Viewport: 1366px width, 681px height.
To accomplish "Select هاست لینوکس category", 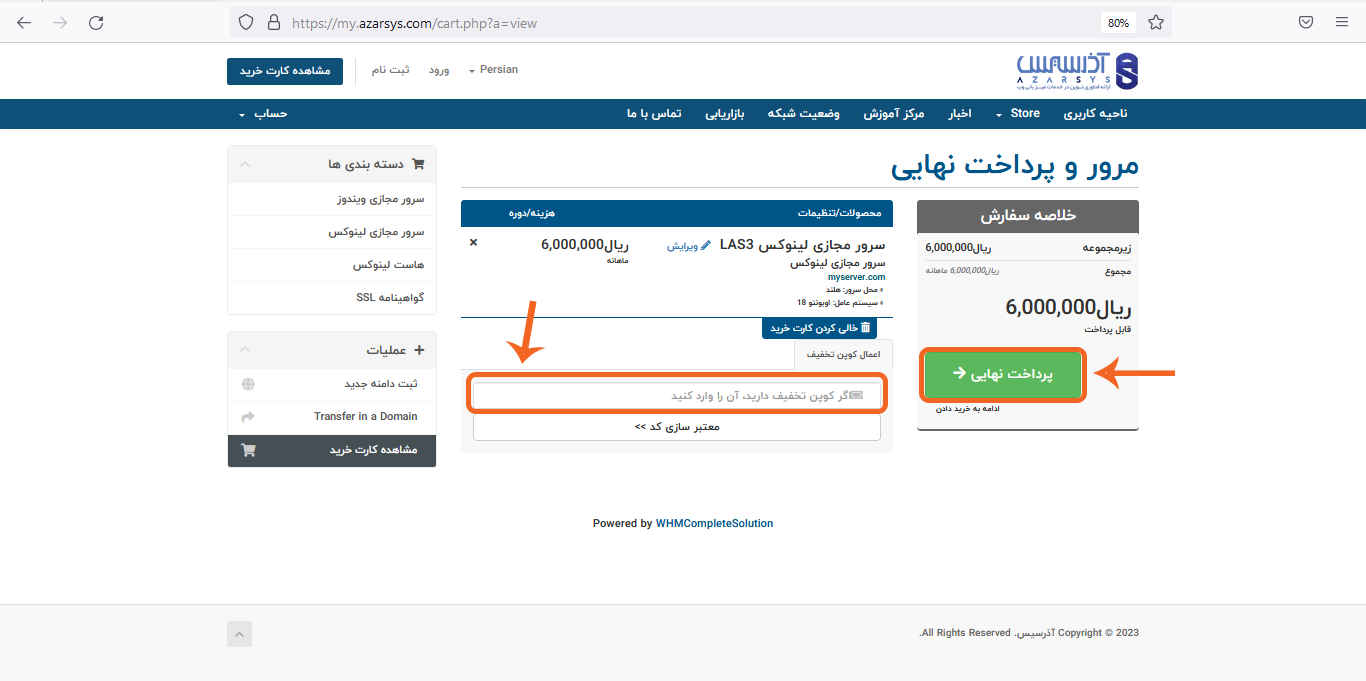I will (x=332, y=265).
